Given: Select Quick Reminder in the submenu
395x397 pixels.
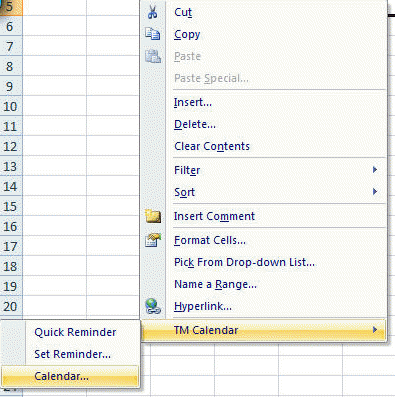Looking at the screenshot, I should [75, 332].
